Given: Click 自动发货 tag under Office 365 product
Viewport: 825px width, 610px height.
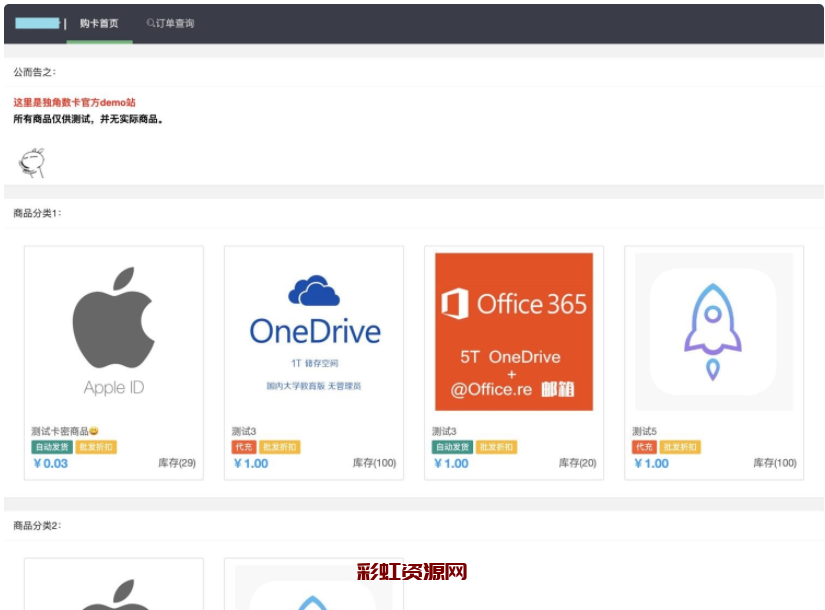Looking at the screenshot, I should [452, 447].
